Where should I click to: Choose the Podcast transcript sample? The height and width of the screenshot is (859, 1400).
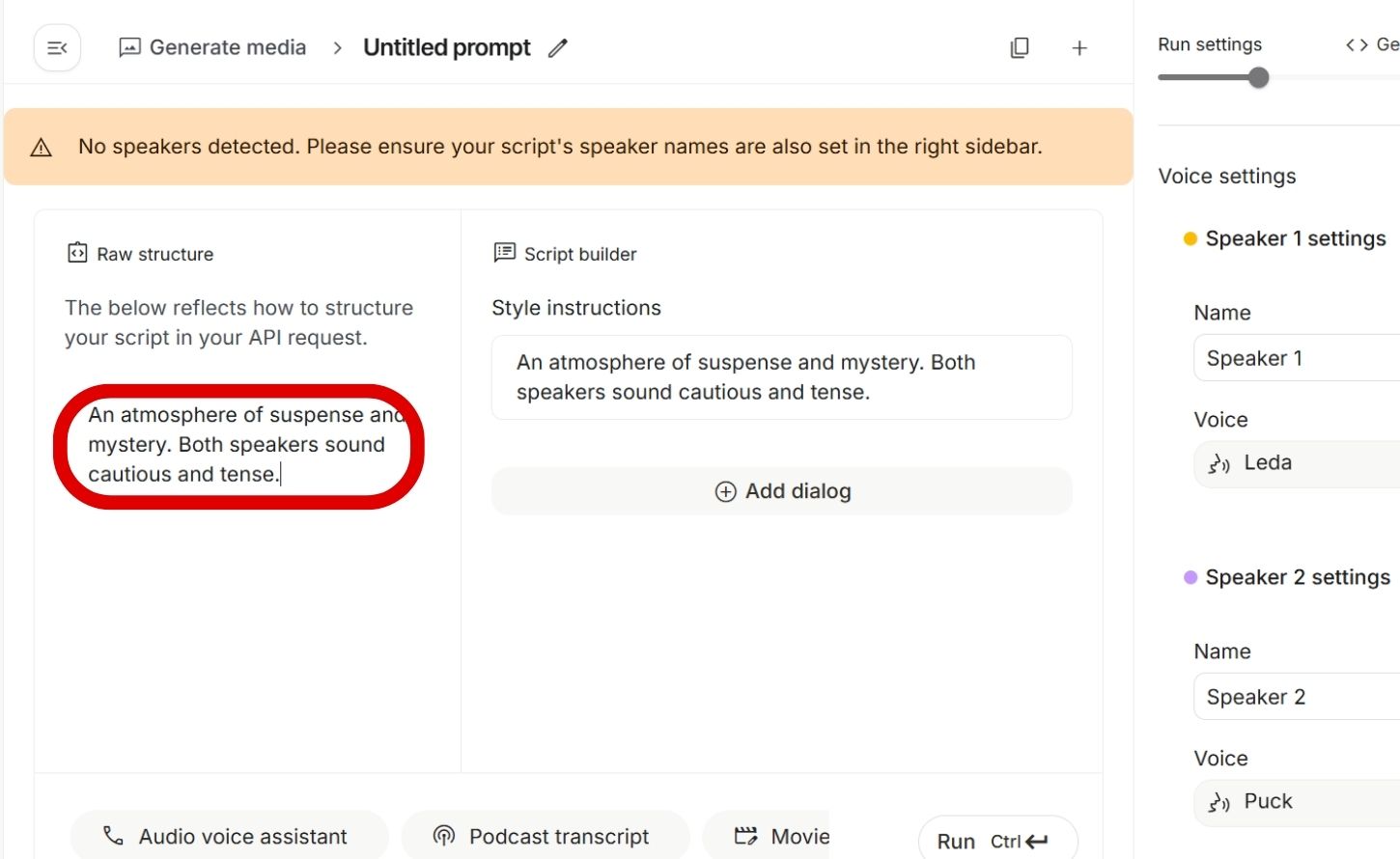(545, 836)
